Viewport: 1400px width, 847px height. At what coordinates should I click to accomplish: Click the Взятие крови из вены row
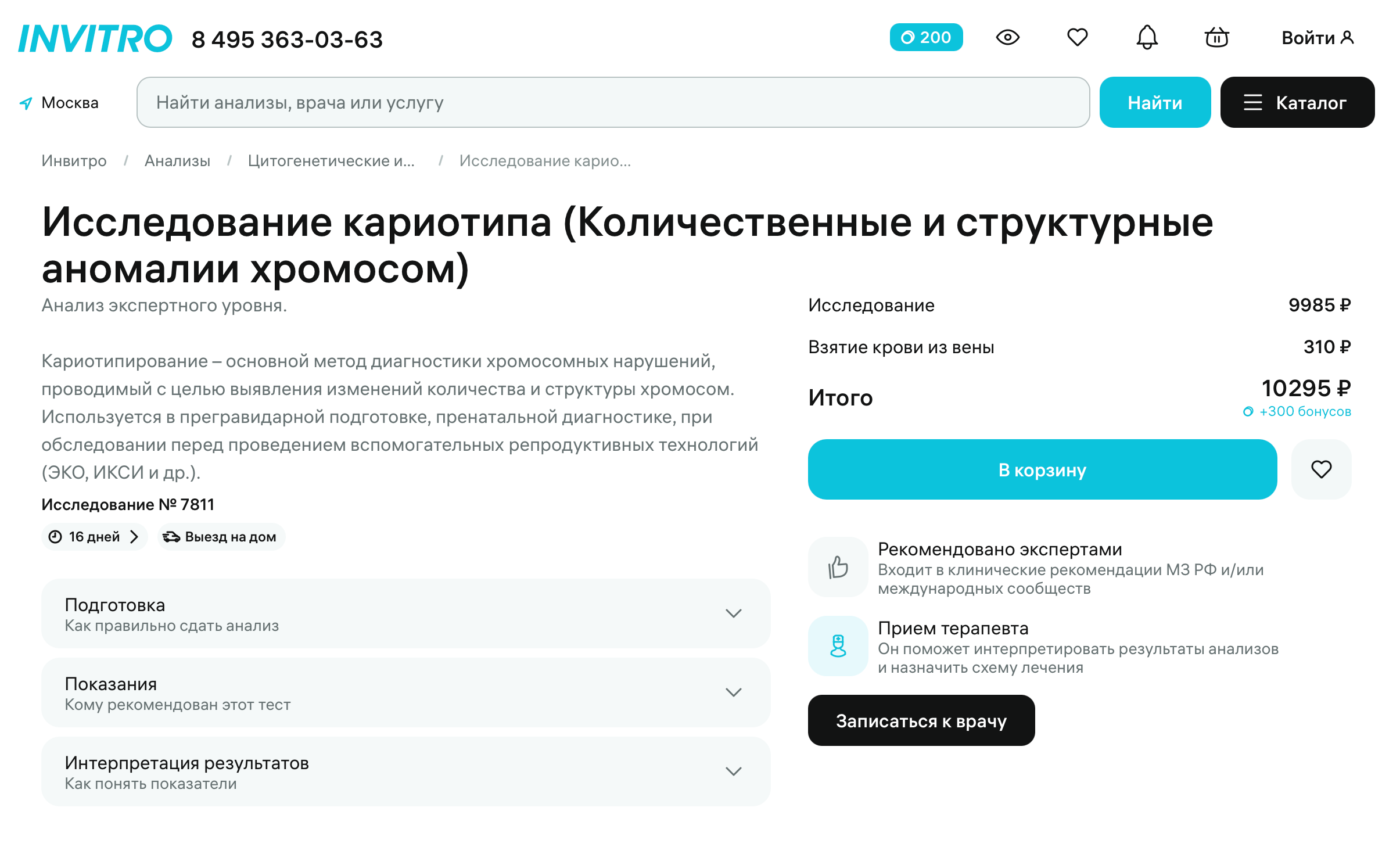[1079, 347]
